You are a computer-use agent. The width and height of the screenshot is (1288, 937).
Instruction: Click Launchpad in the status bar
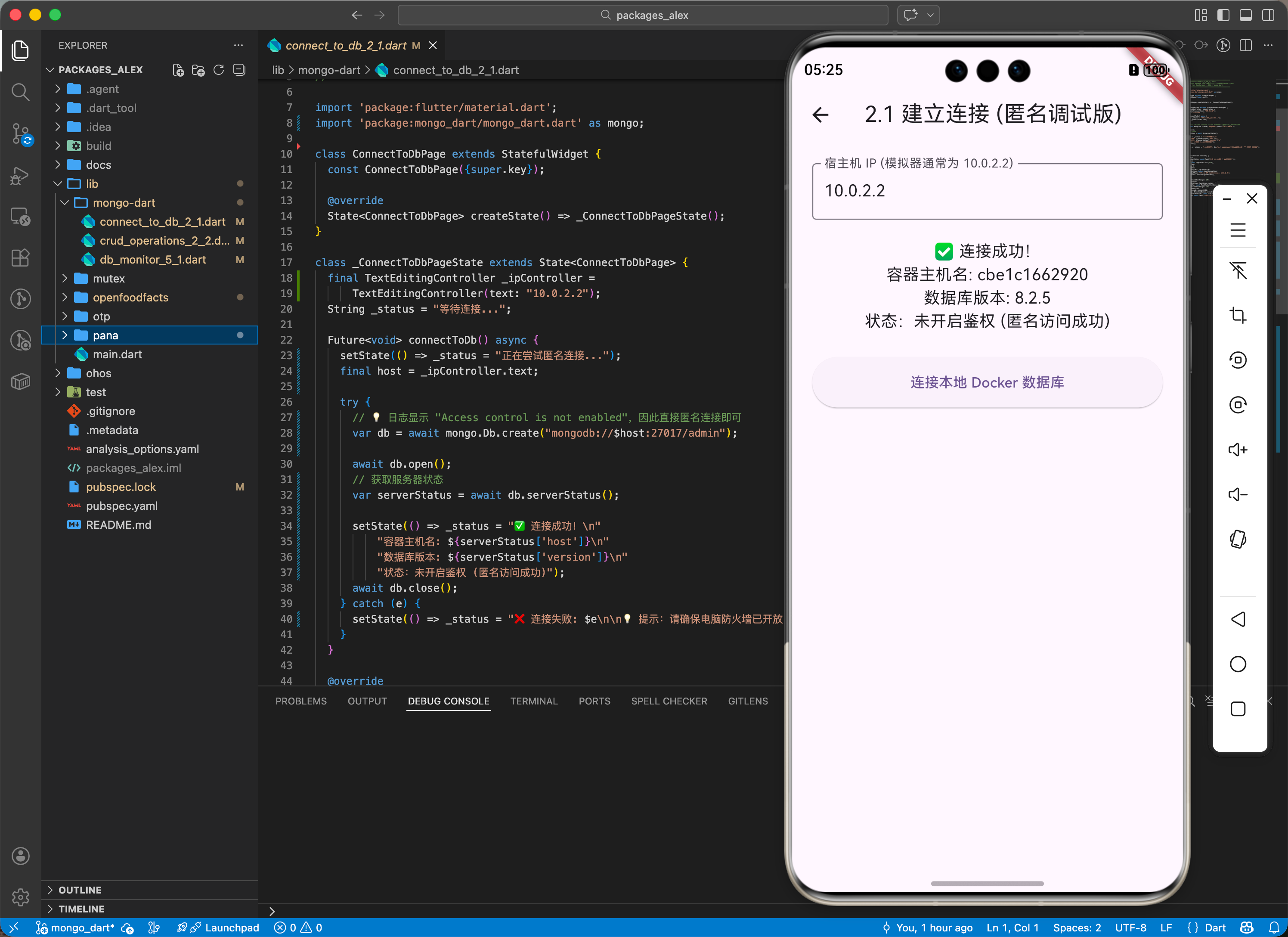click(231, 928)
